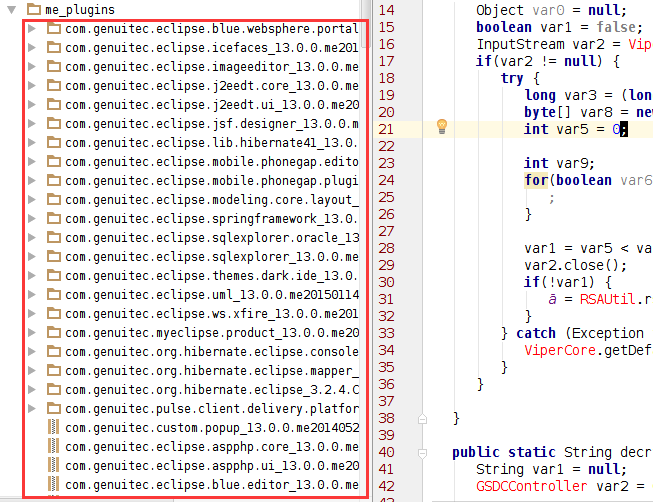Screen dimensions: 653x502
Task: Click jar icon of aspphp.core_13.0.0
Action: point(53,446)
